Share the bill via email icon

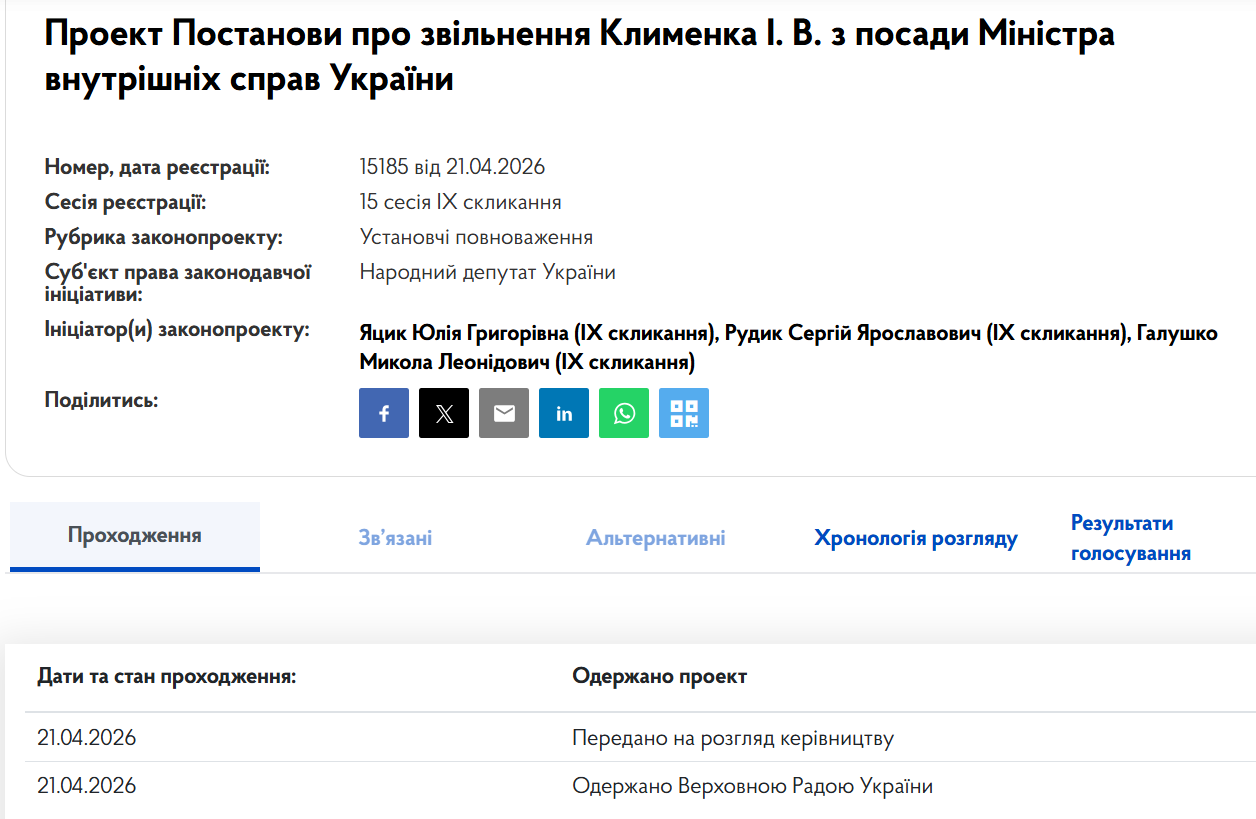coord(504,413)
